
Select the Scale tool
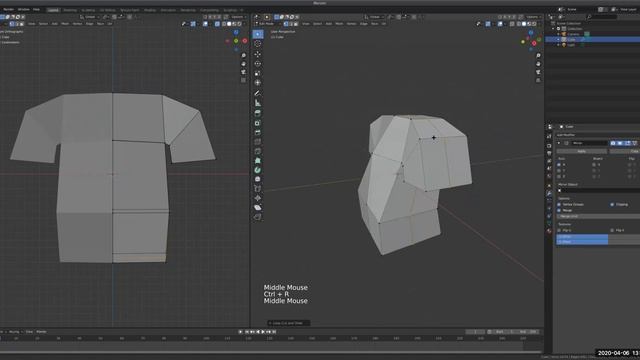258,73
